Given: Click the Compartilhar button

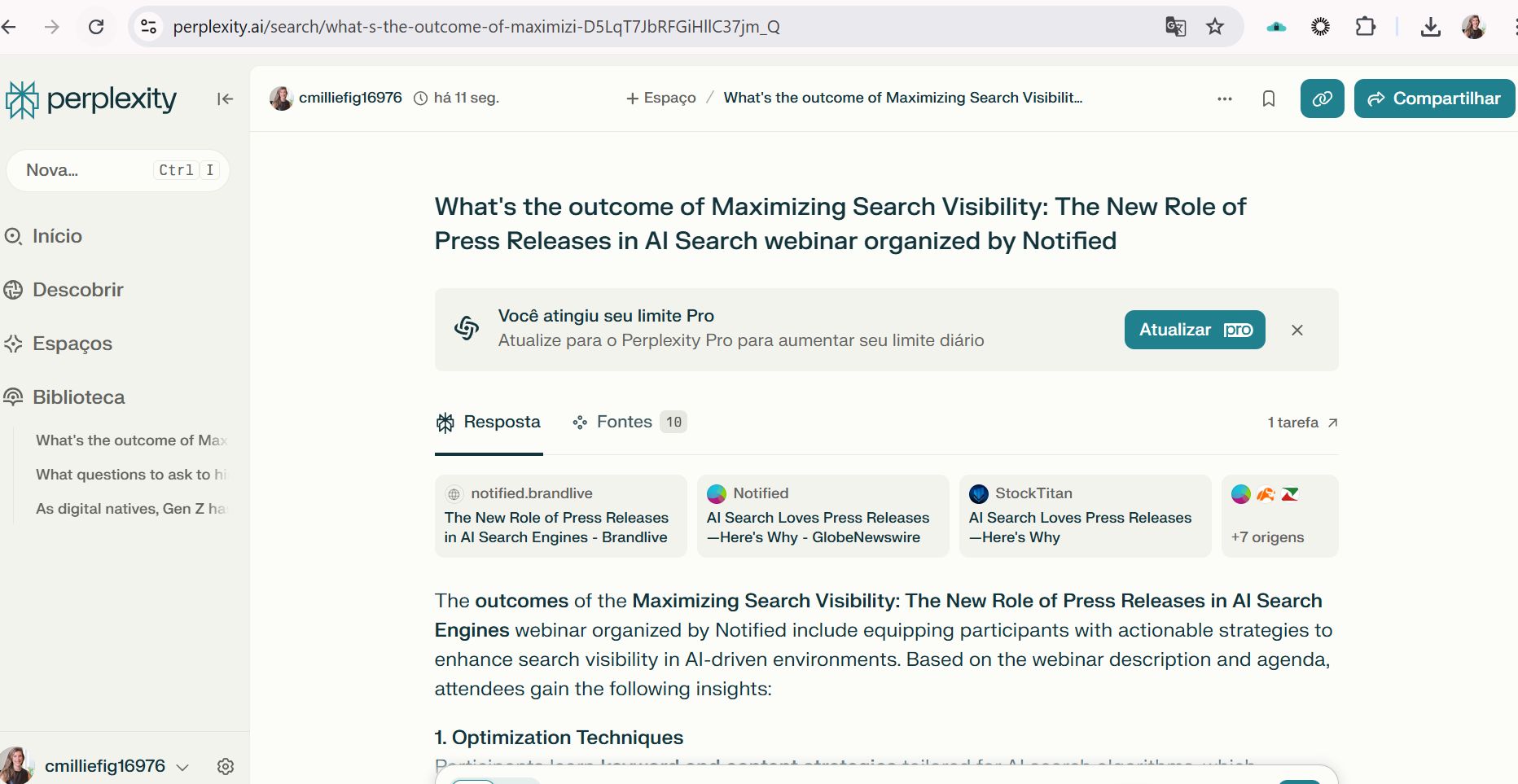Looking at the screenshot, I should point(1434,99).
